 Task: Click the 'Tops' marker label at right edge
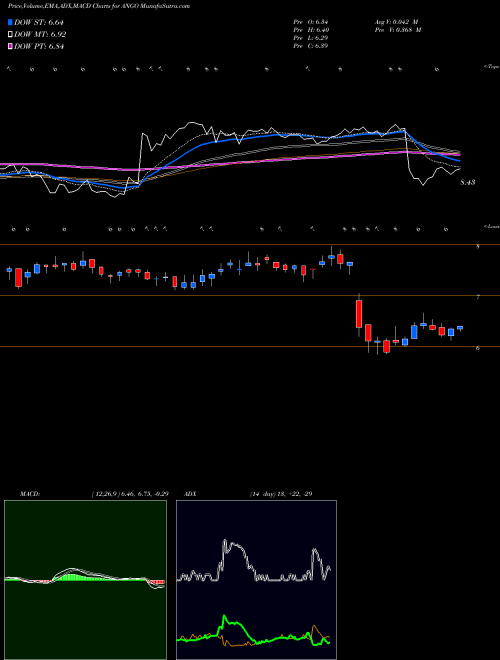pyautogui.click(x=491, y=67)
